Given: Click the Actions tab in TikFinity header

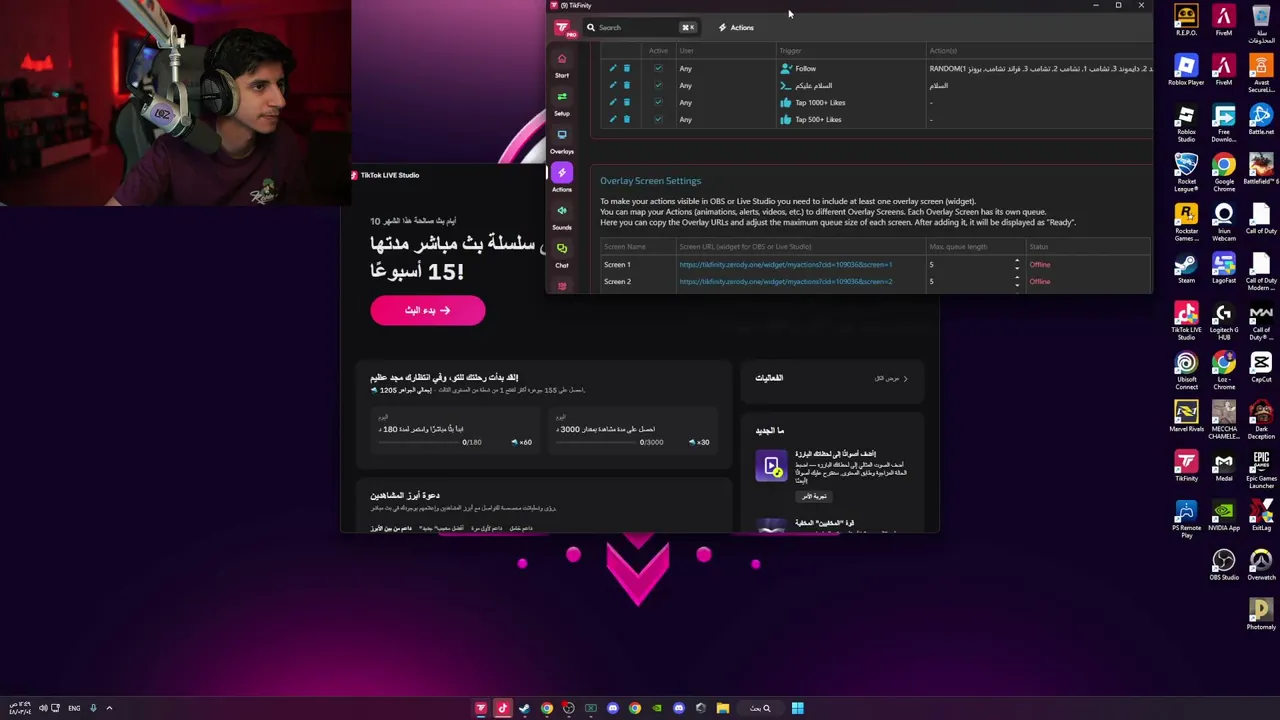Looking at the screenshot, I should pyautogui.click(x=736, y=28).
